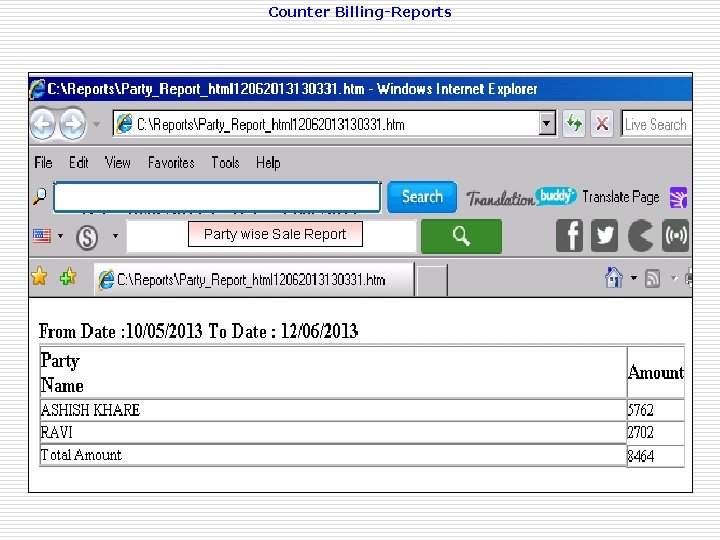Click the purple icon after Translate Page
The width and height of the screenshot is (720, 540).
678,197
